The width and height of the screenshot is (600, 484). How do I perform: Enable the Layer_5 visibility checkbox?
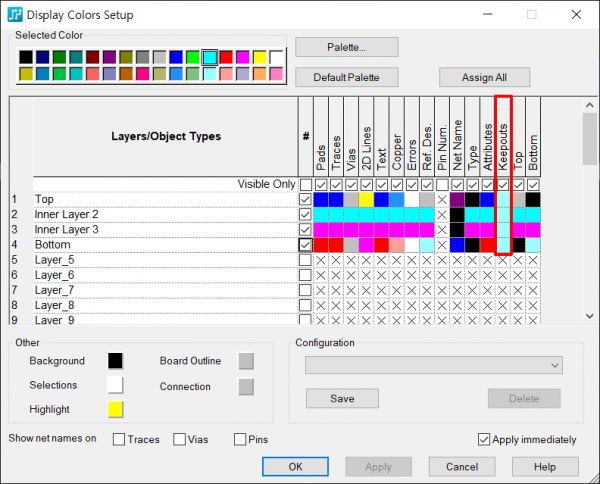(x=305, y=260)
